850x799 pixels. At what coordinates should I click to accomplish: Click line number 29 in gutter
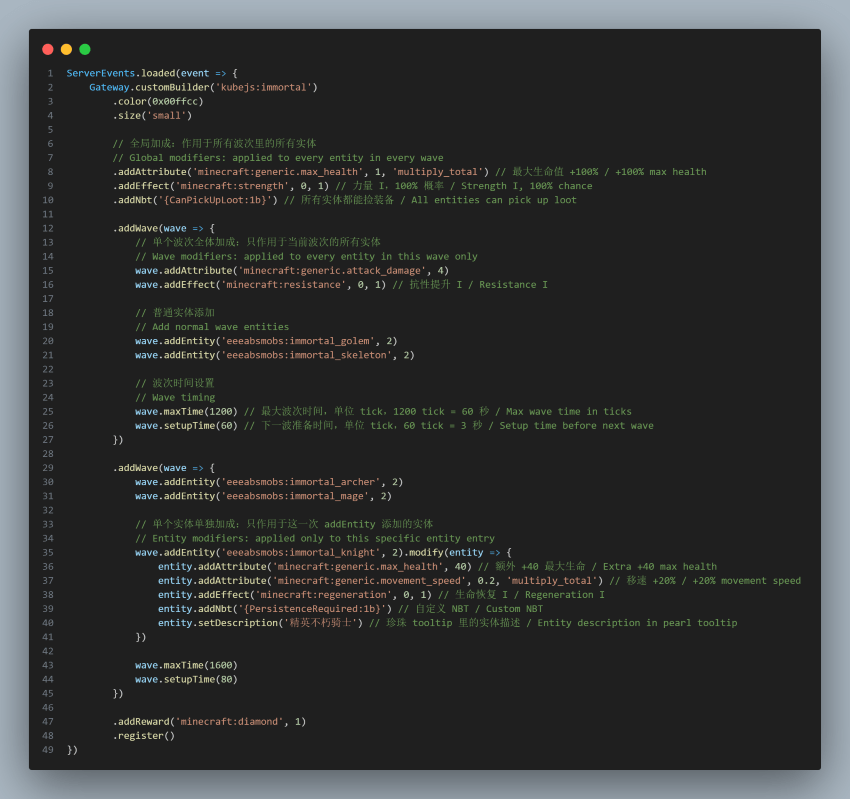pyautogui.click(x=48, y=468)
